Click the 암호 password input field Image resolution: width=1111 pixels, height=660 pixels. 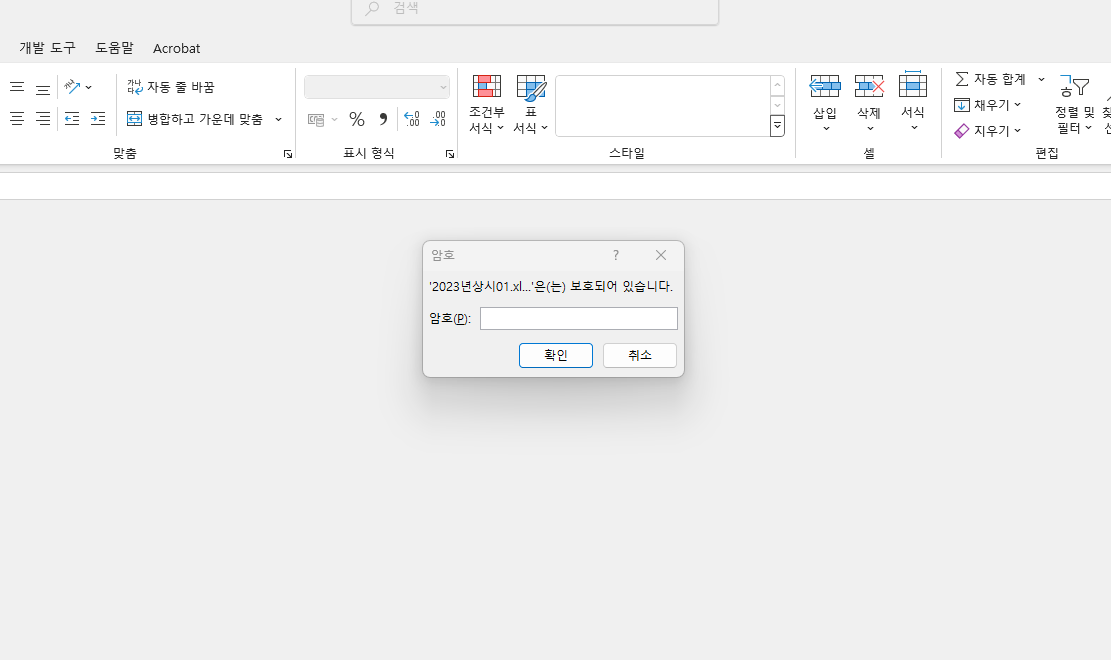pos(578,318)
